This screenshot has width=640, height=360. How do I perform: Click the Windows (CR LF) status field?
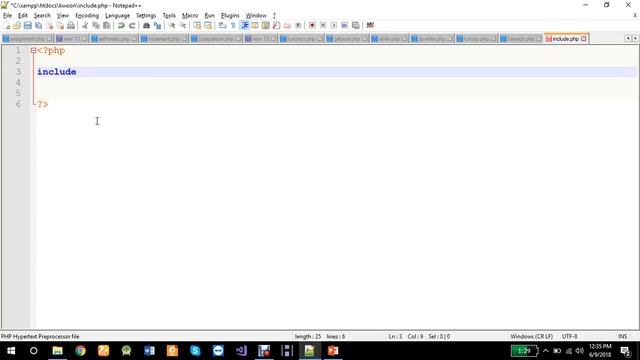click(531, 336)
